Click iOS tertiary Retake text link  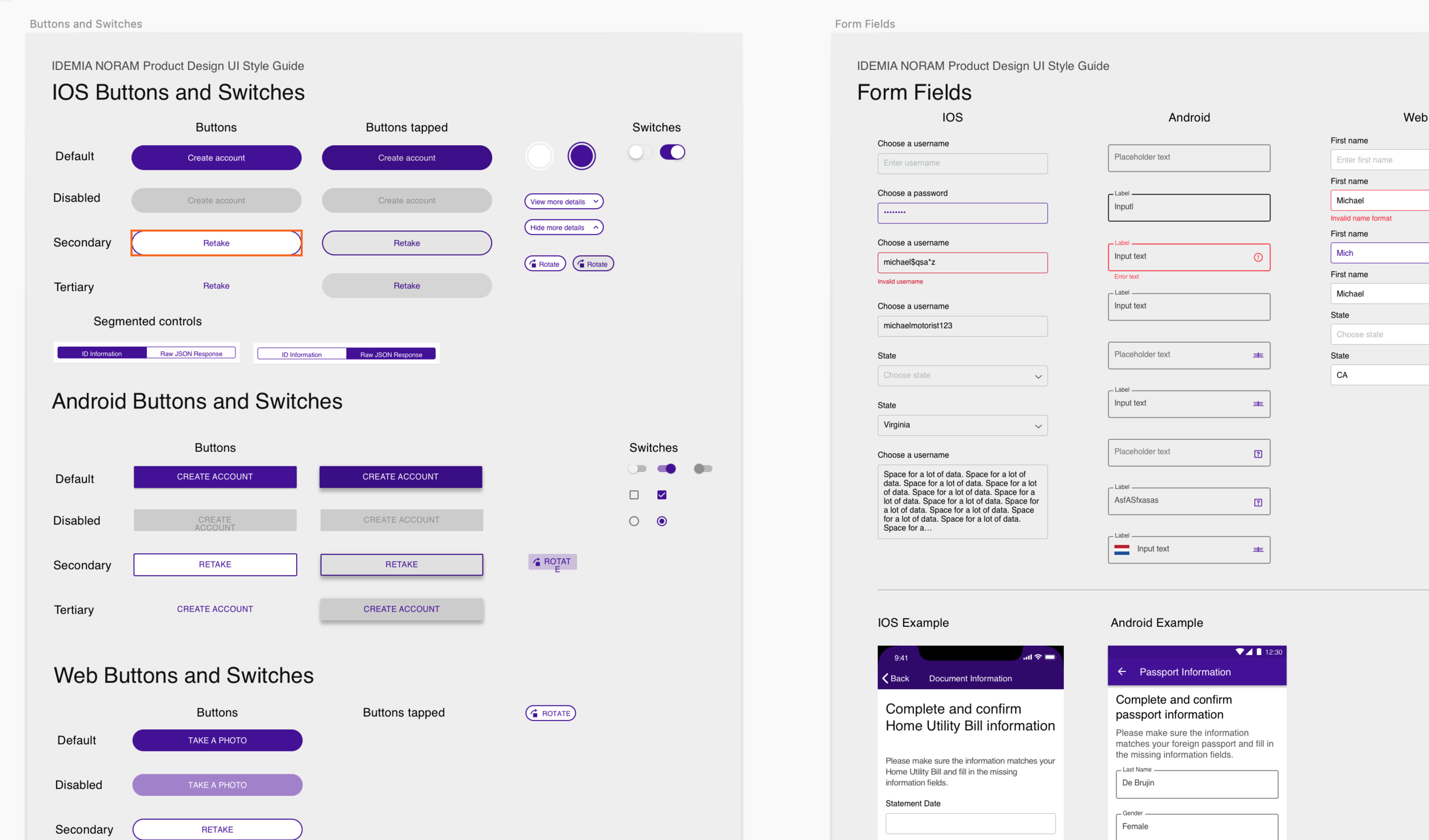click(216, 286)
